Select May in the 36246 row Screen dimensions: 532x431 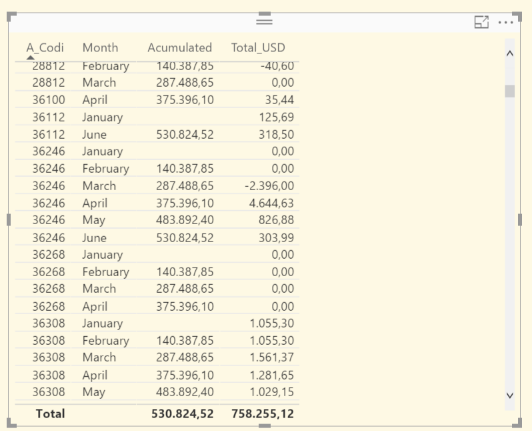point(94,220)
